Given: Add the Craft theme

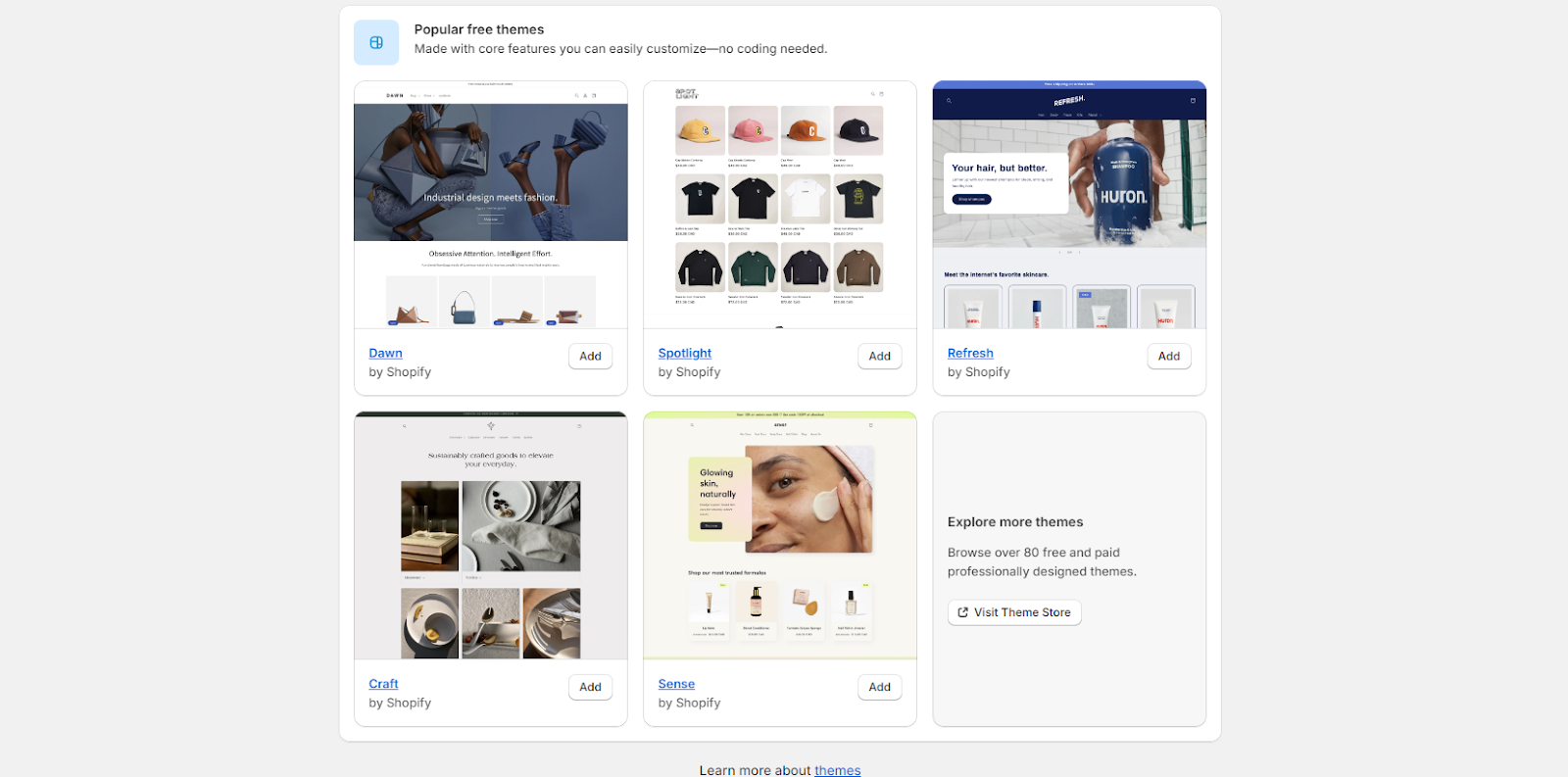Looking at the screenshot, I should 590,688.
